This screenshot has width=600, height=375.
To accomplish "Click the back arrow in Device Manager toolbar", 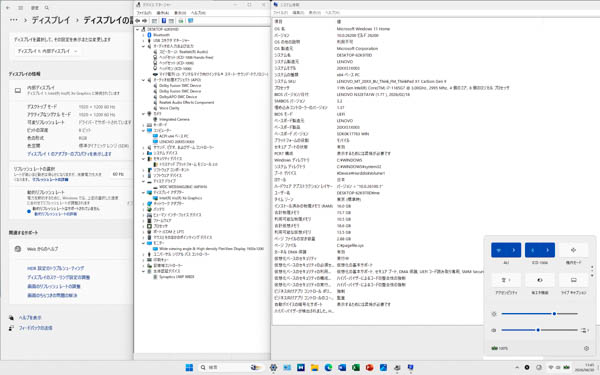I will point(138,21).
